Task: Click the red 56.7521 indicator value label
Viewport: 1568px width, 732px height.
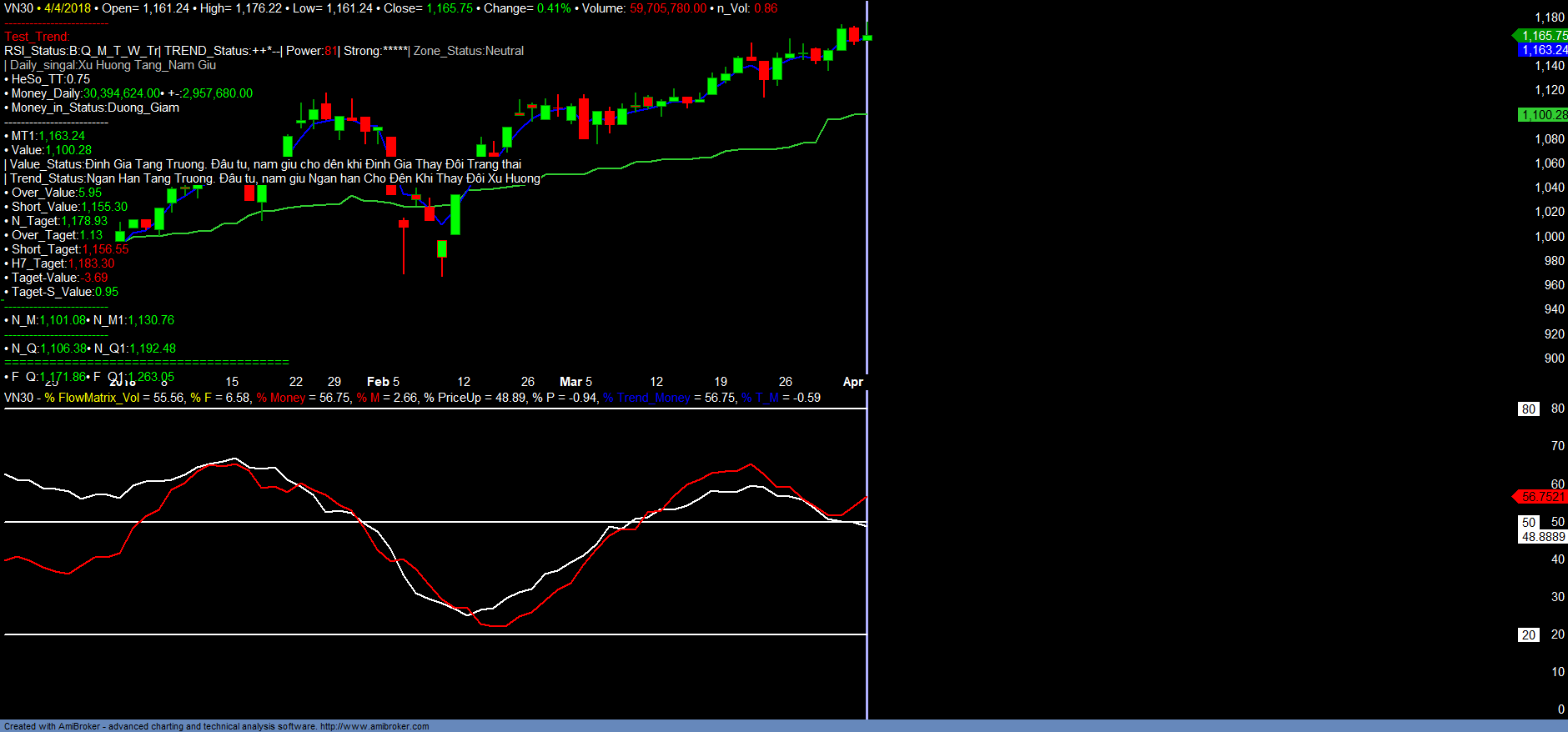Action: point(1543,497)
